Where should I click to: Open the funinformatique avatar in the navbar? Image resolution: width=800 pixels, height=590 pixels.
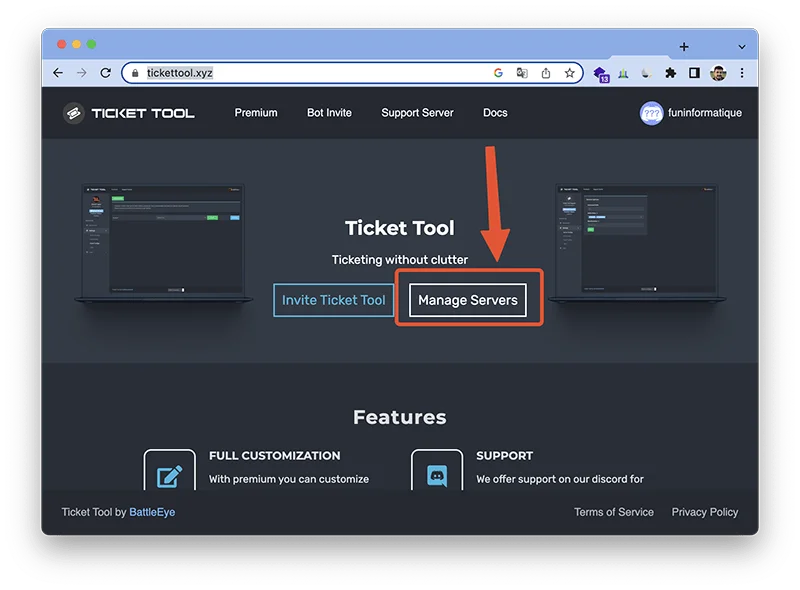click(x=651, y=113)
